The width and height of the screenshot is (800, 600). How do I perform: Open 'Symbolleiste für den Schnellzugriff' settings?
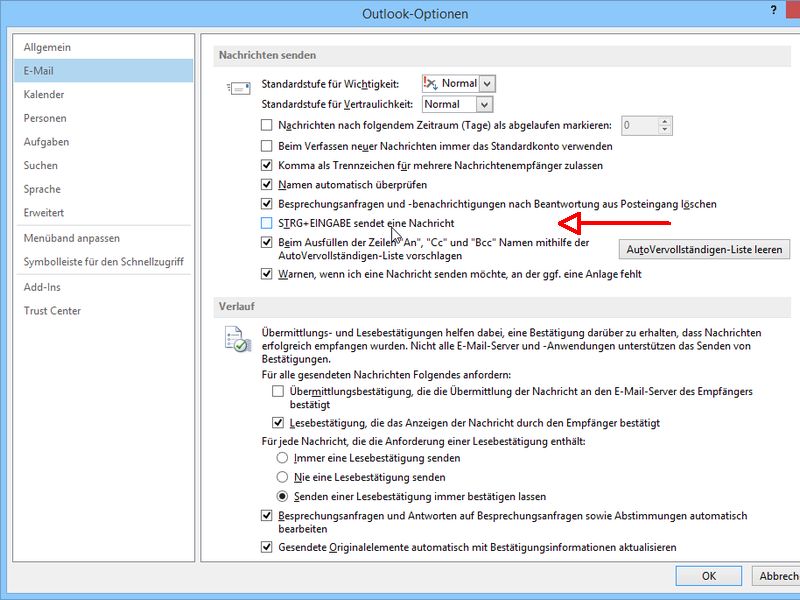pos(104,262)
